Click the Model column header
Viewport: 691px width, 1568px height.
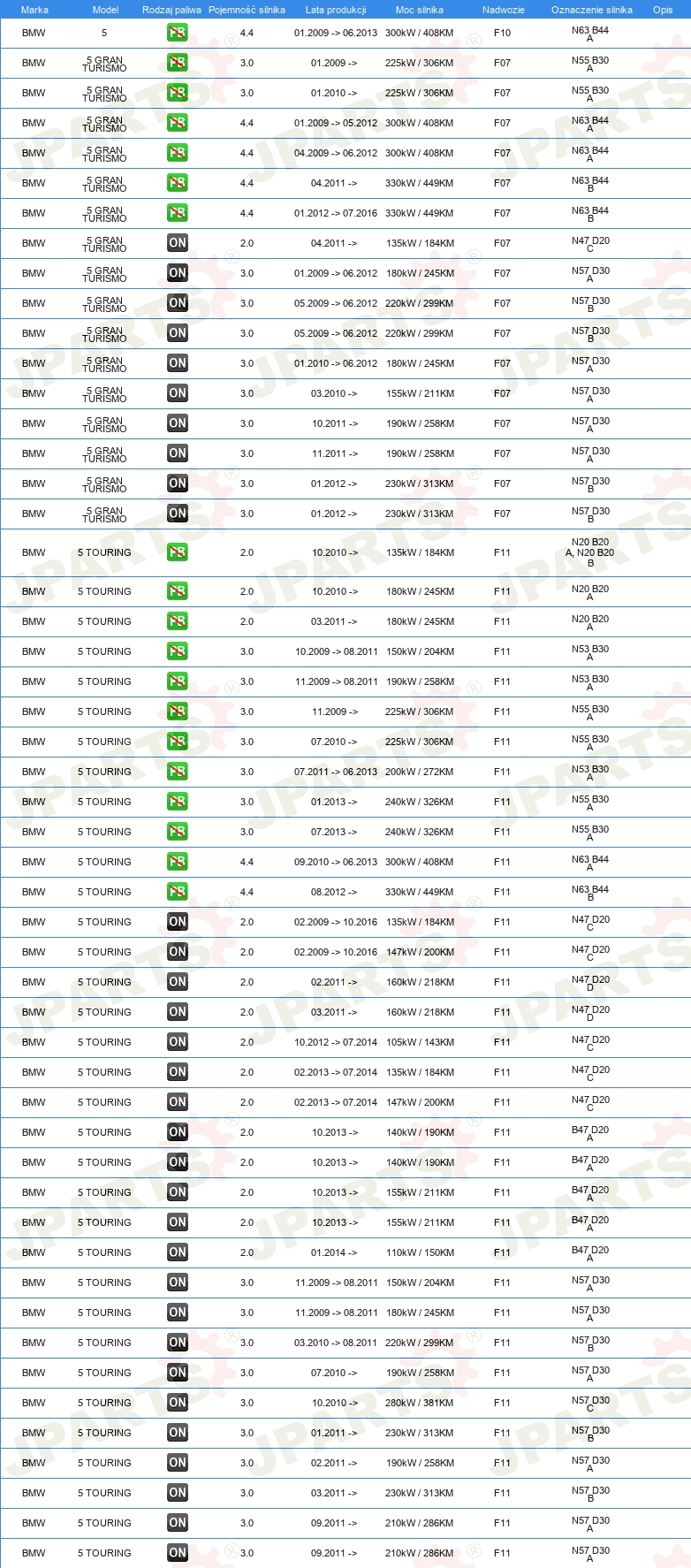coord(105,10)
